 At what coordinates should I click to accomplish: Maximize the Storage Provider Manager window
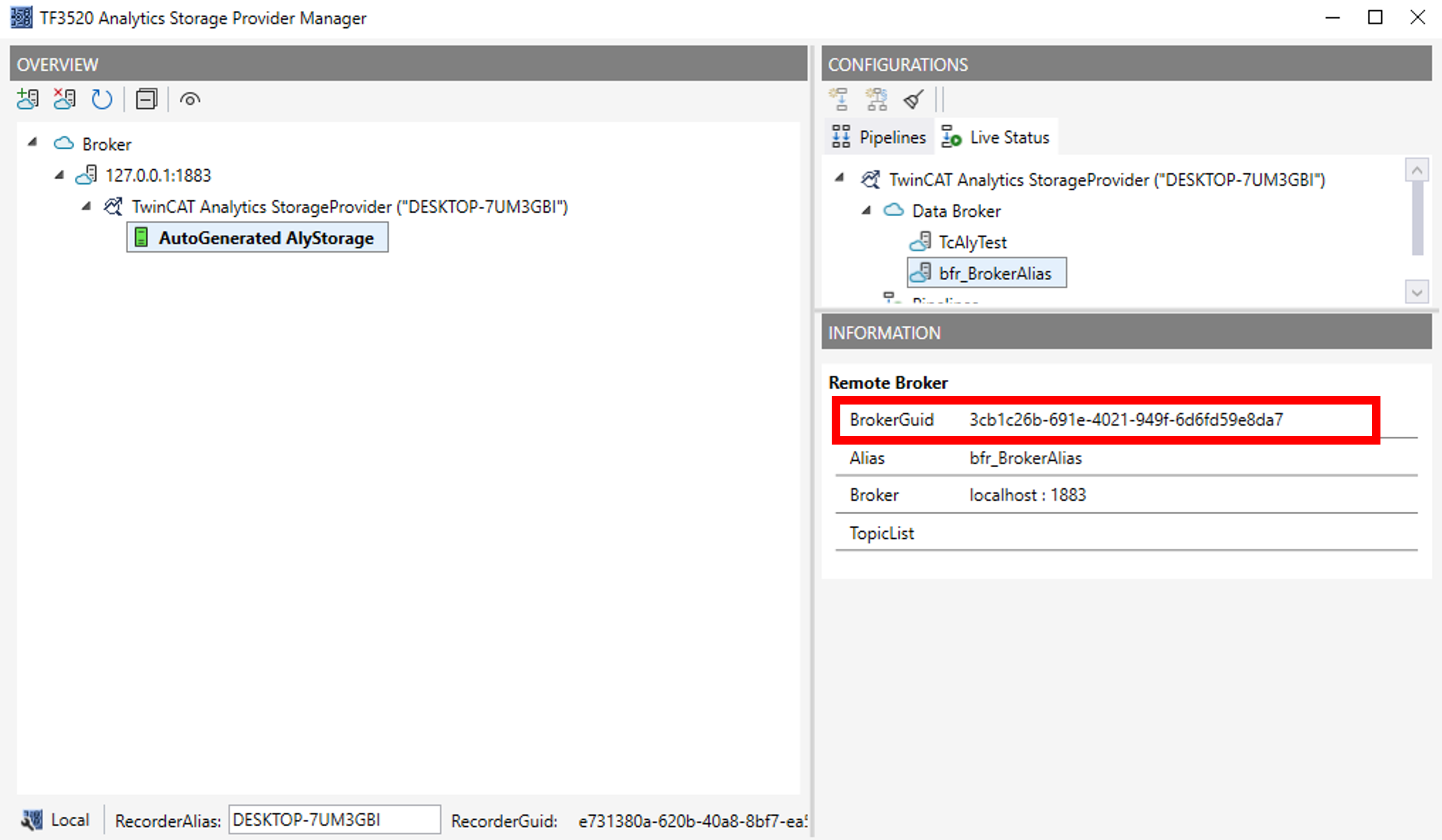pyautogui.click(x=1375, y=17)
